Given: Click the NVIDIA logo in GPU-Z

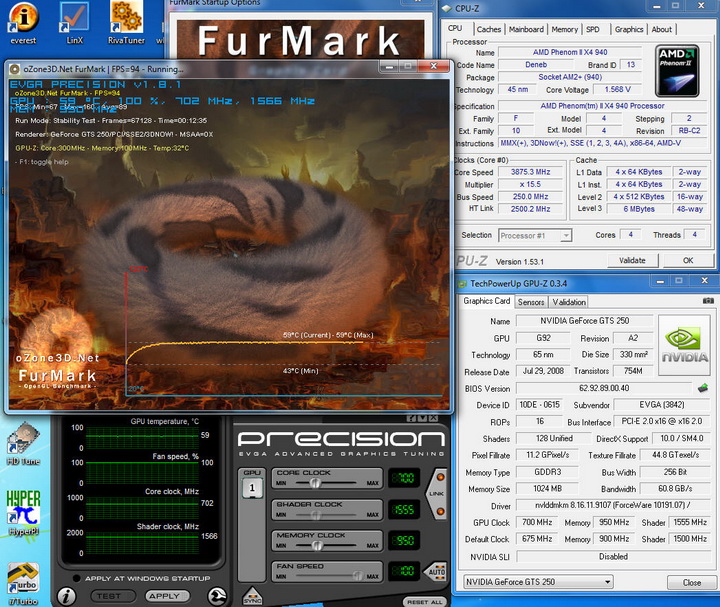Looking at the screenshot, I should 684,345.
